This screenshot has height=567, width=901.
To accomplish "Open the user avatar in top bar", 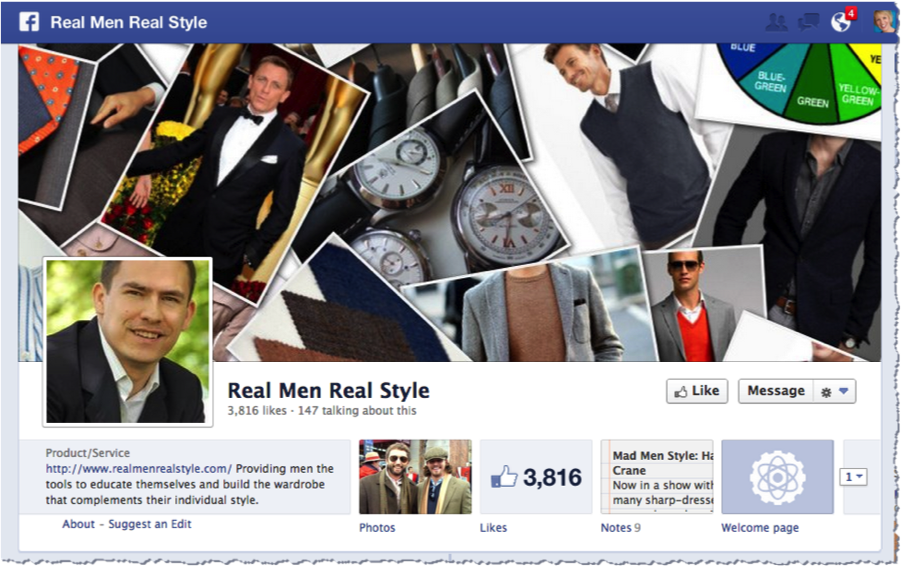I will coord(884,22).
